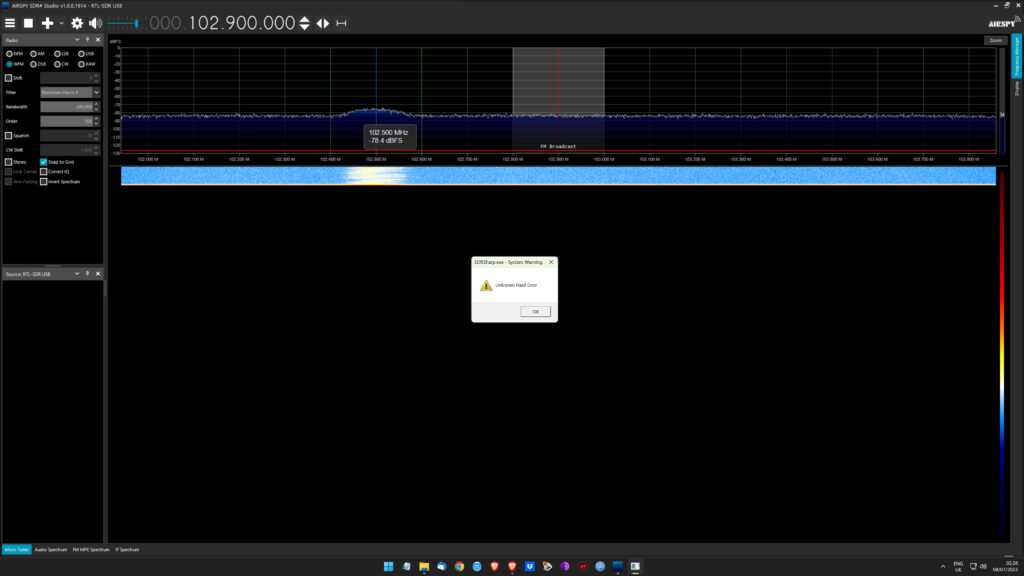Open the Bitwarden shield icon in taskbar
This screenshot has width=1024, height=576.
tap(530, 566)
